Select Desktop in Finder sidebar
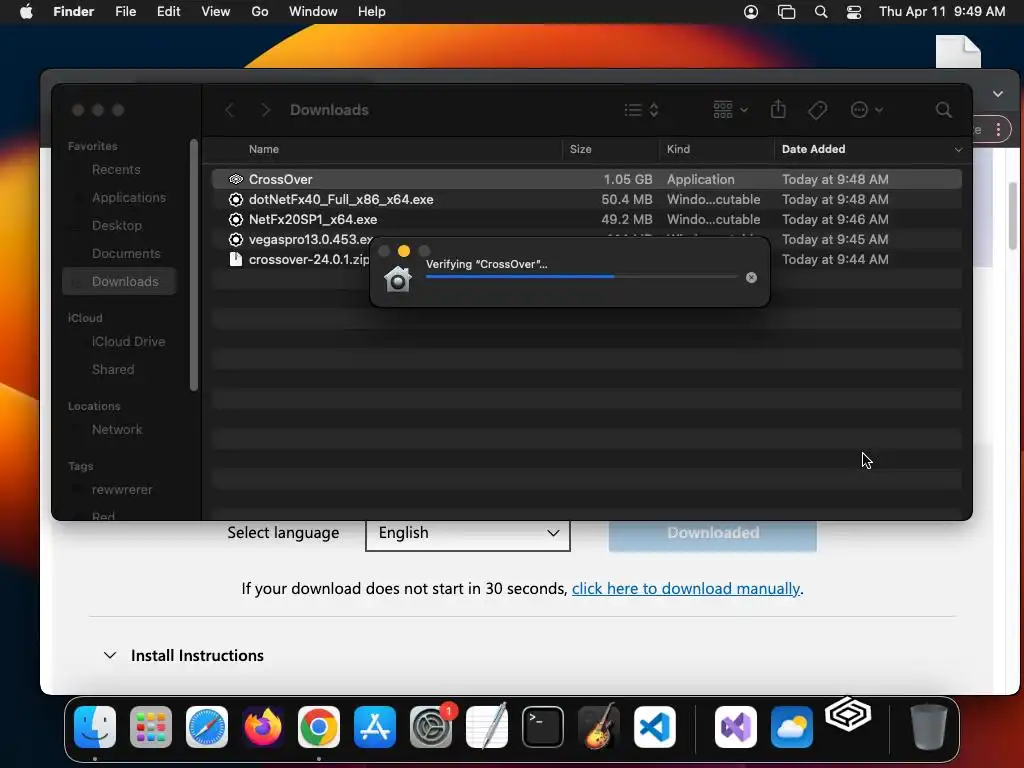1024x768 pixels. pos(117,225)
